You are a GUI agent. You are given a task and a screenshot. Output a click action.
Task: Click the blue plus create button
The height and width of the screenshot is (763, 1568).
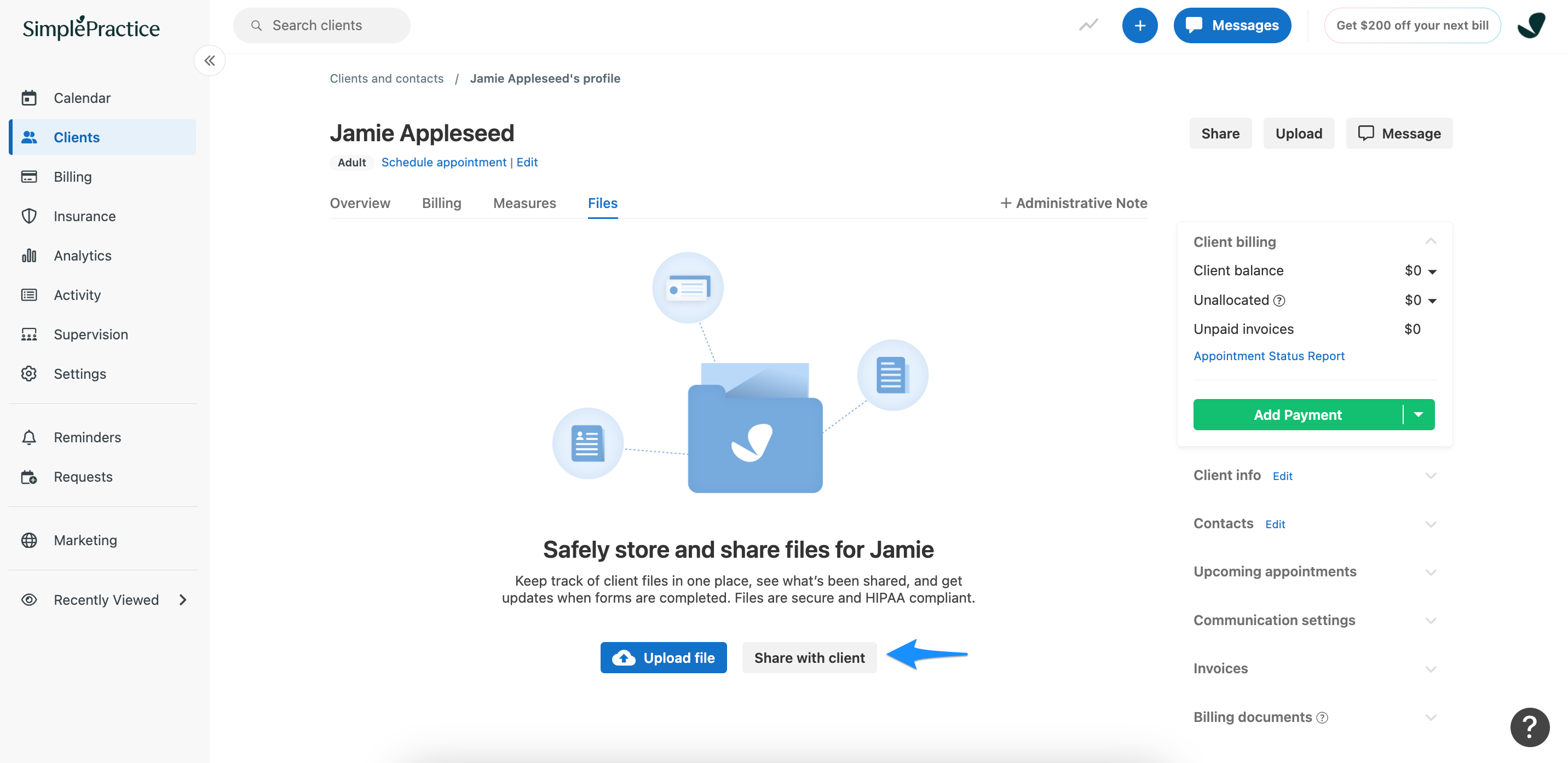coord(1139,26)
